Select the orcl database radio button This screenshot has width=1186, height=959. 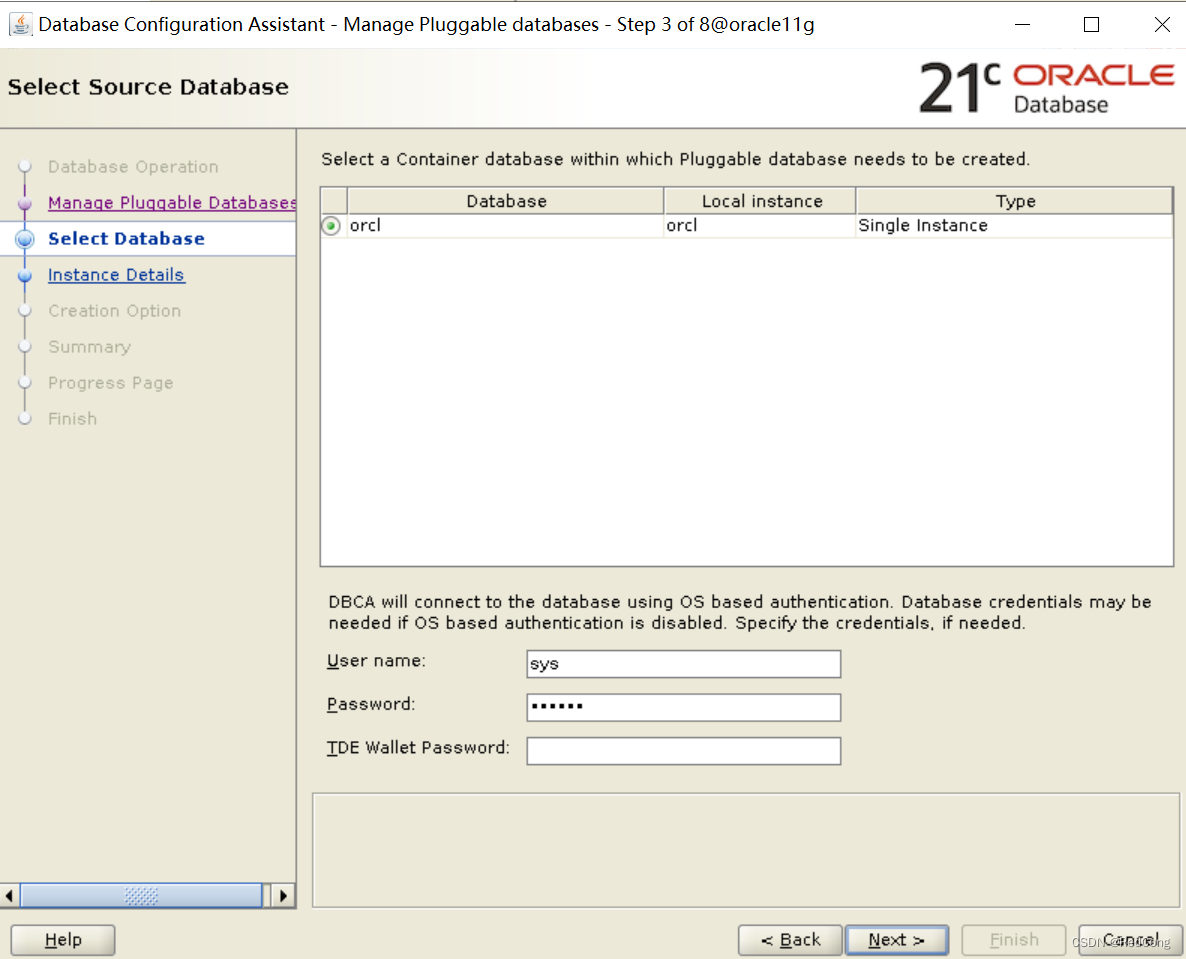331,225
